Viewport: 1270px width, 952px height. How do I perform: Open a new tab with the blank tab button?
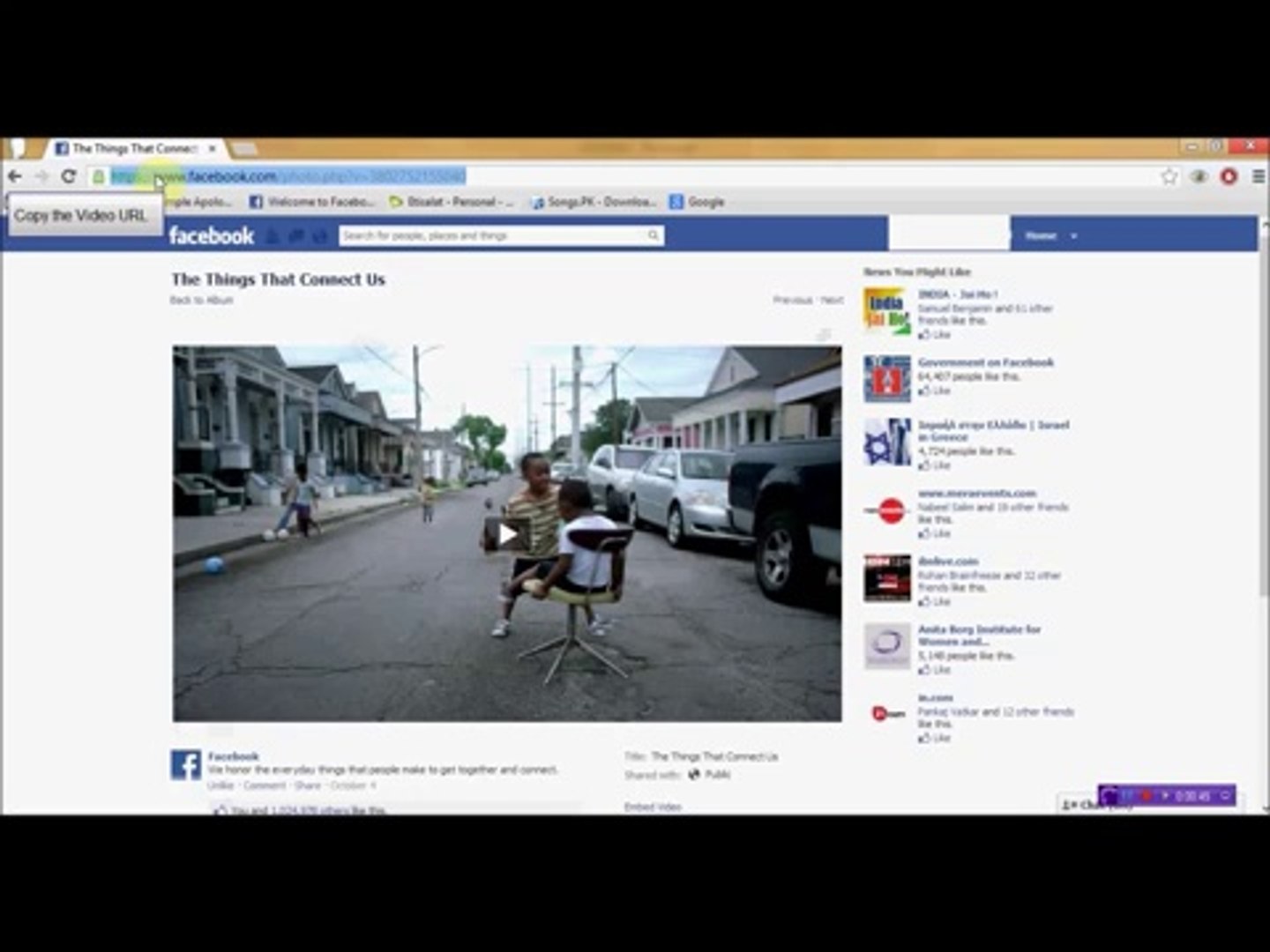243,149
